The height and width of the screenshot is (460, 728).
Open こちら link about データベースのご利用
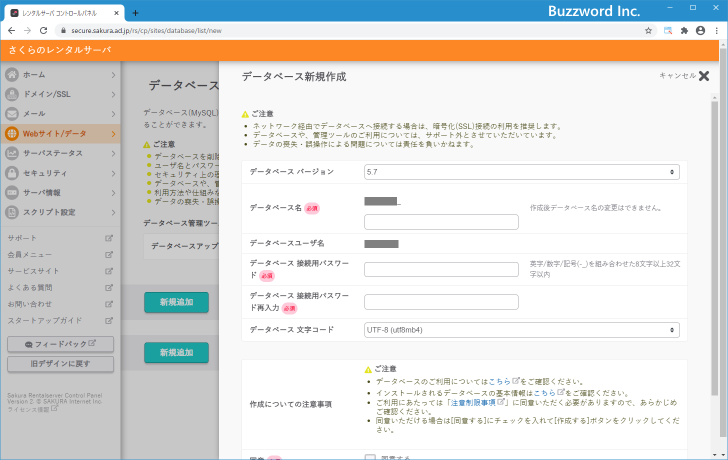point(500,382)
